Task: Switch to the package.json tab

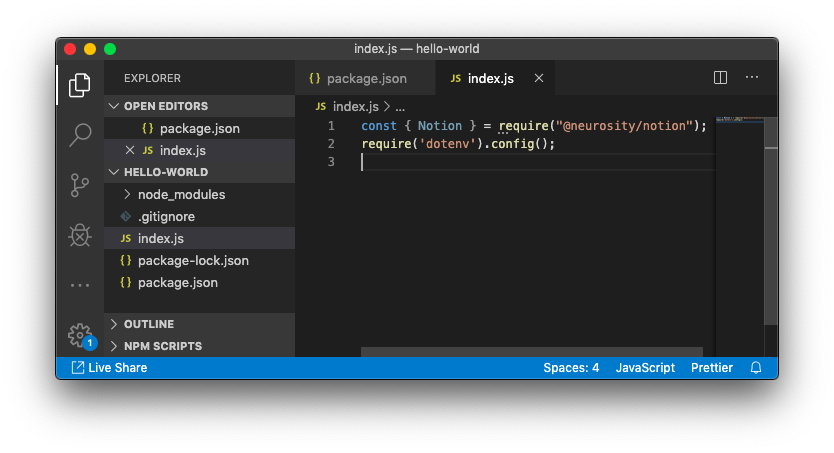Action: [x=366, y=78]
